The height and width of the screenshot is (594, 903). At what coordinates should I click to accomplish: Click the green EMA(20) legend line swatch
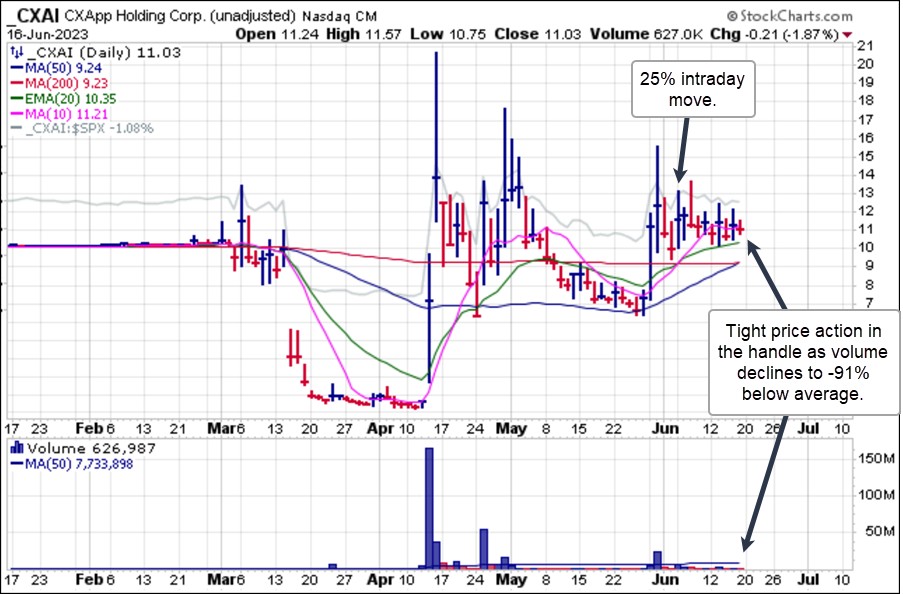pos(17,99)
